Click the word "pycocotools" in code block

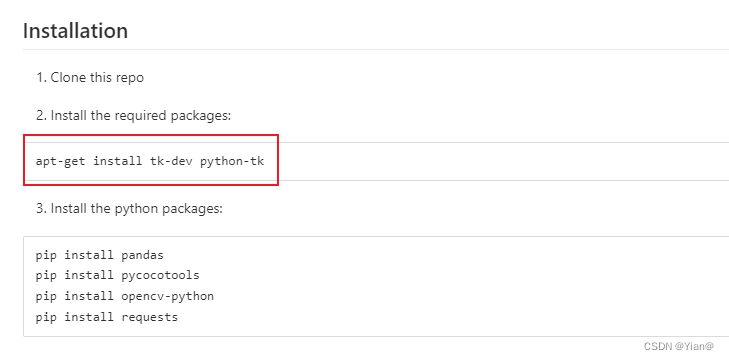(x=160, y=276)
